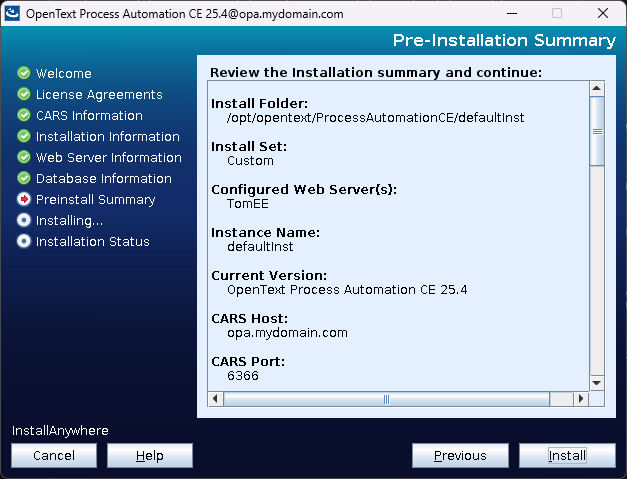Click the installer app icon in title bar

pyautogui.click(x=12, y=14)
